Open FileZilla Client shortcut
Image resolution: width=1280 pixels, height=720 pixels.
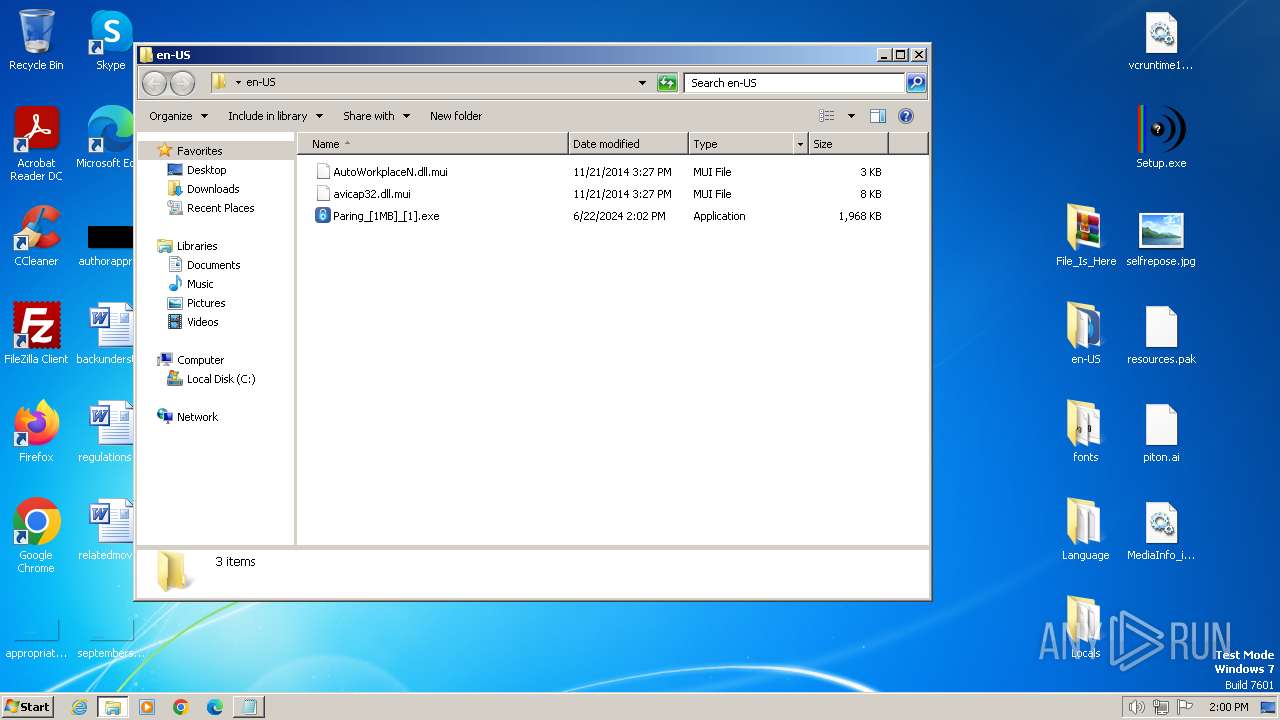(x=36, y=334)
